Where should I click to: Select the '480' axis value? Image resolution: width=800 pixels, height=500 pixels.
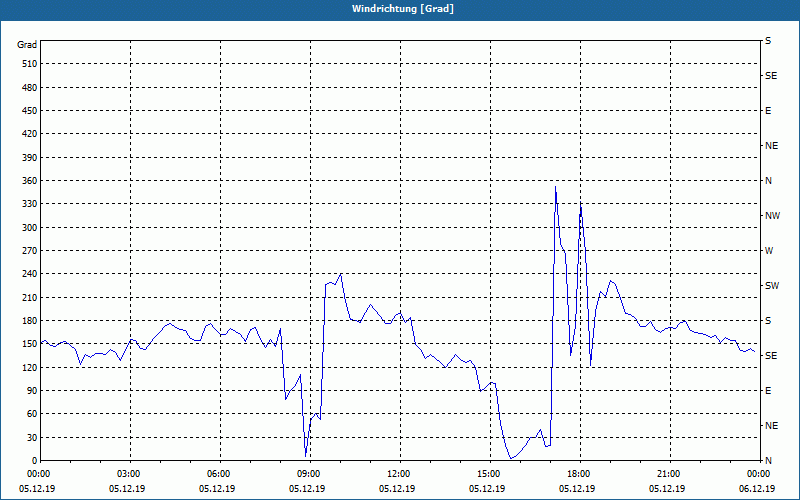29,88
